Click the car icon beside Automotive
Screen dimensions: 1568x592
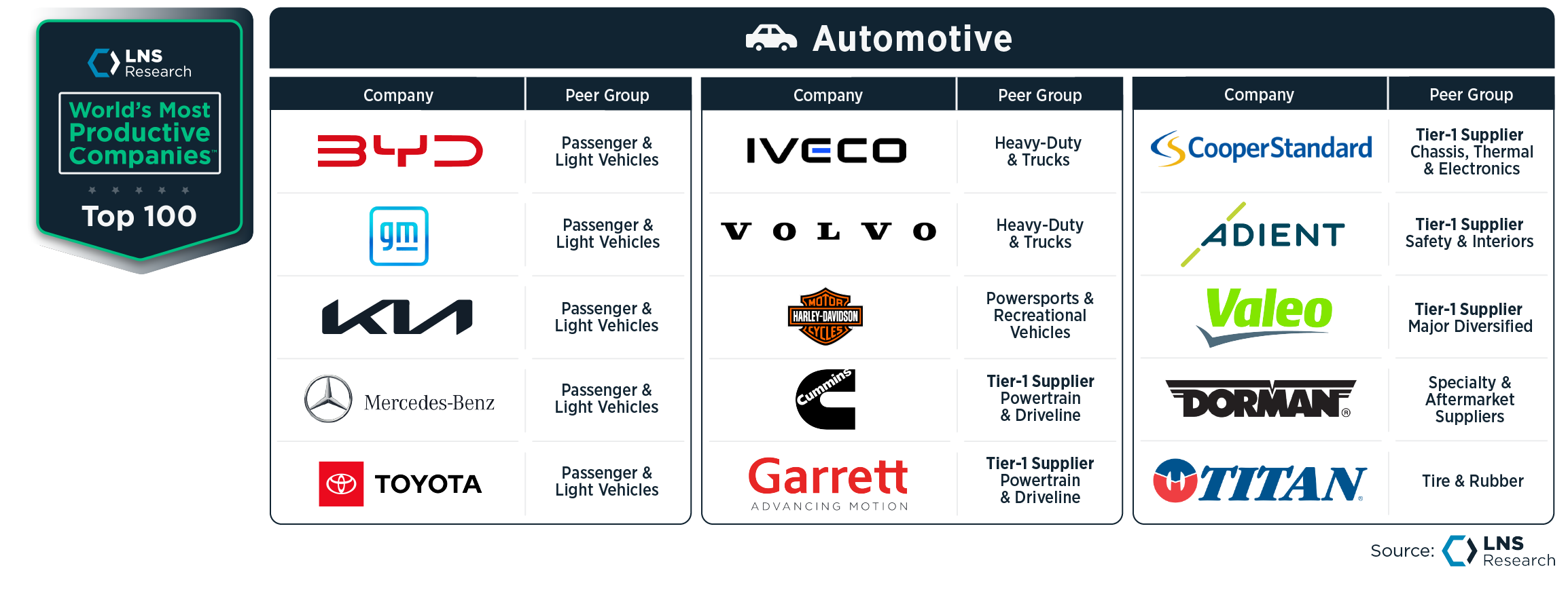771,38
